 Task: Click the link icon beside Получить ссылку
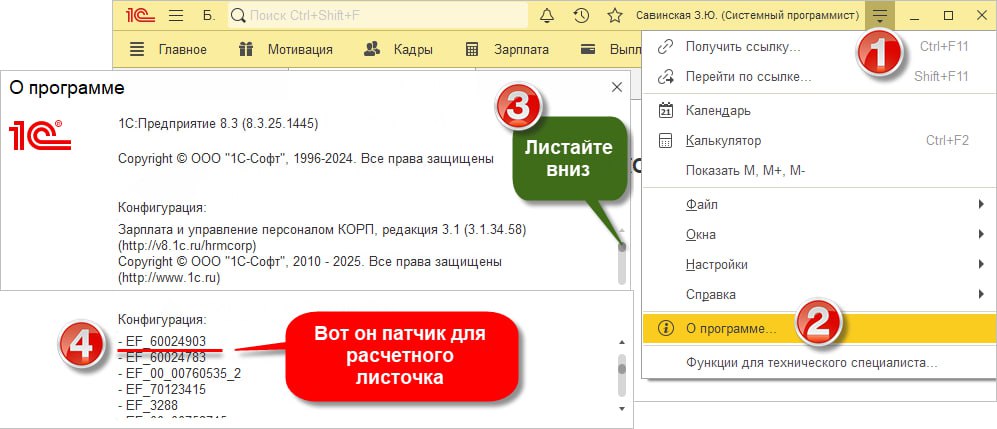(666, 46)
